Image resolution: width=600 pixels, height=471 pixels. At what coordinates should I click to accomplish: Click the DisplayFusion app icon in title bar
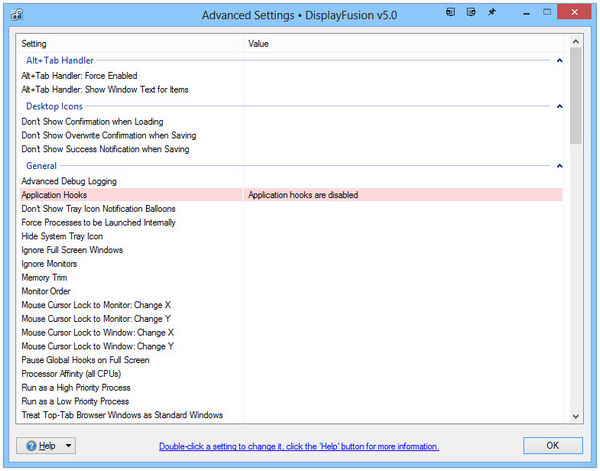(17, 15)
